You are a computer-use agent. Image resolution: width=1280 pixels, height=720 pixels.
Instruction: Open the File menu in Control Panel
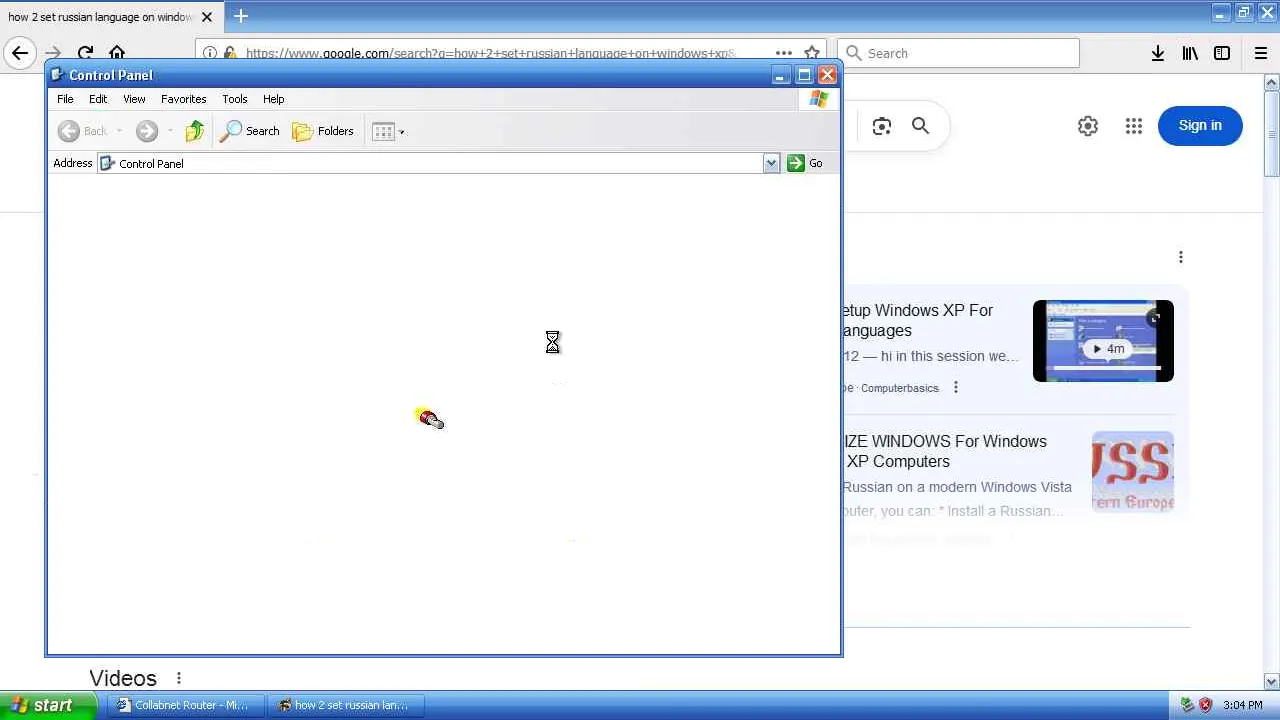tap(65, 99)
